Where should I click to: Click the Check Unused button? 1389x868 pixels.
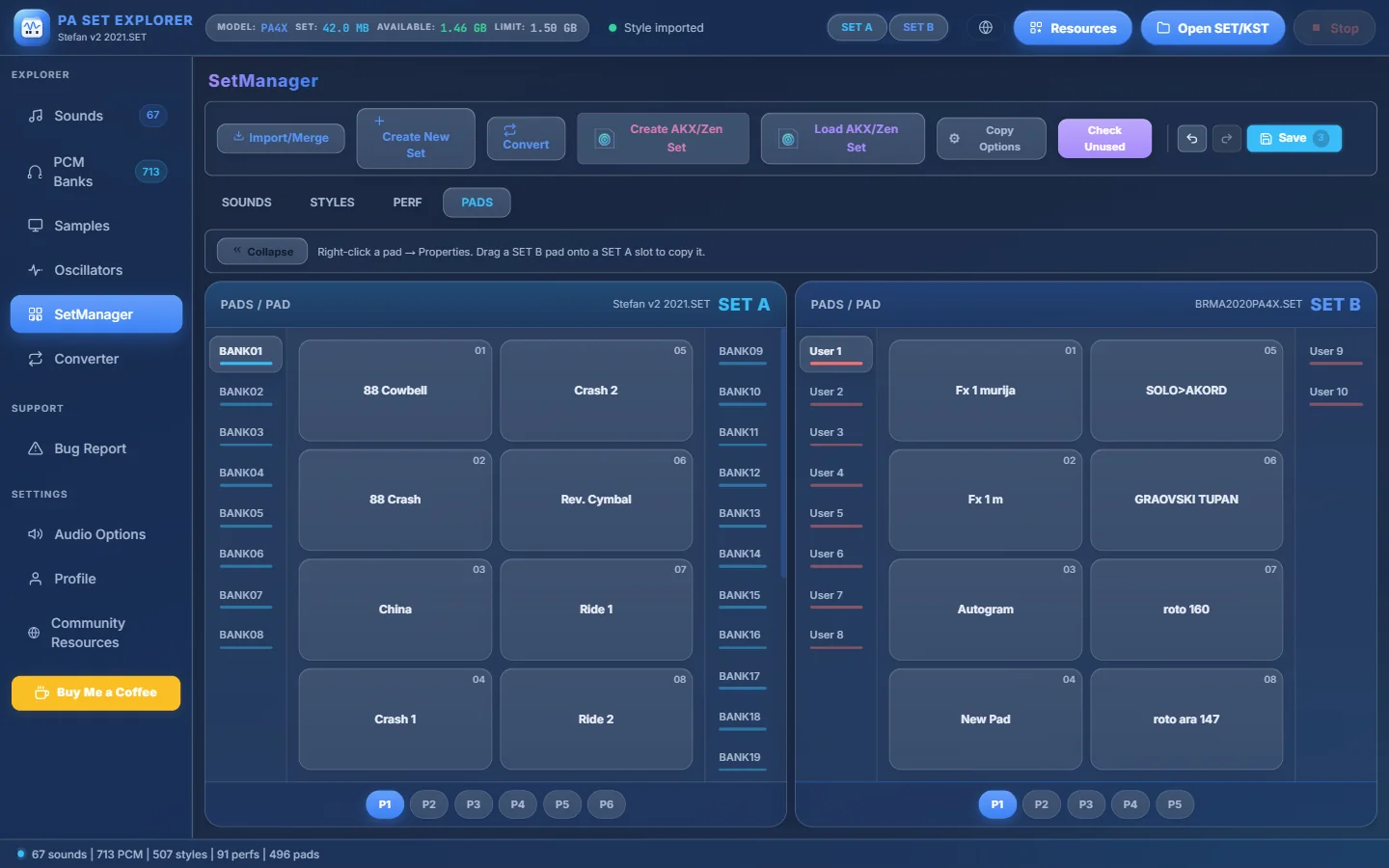pos(1104,139)
